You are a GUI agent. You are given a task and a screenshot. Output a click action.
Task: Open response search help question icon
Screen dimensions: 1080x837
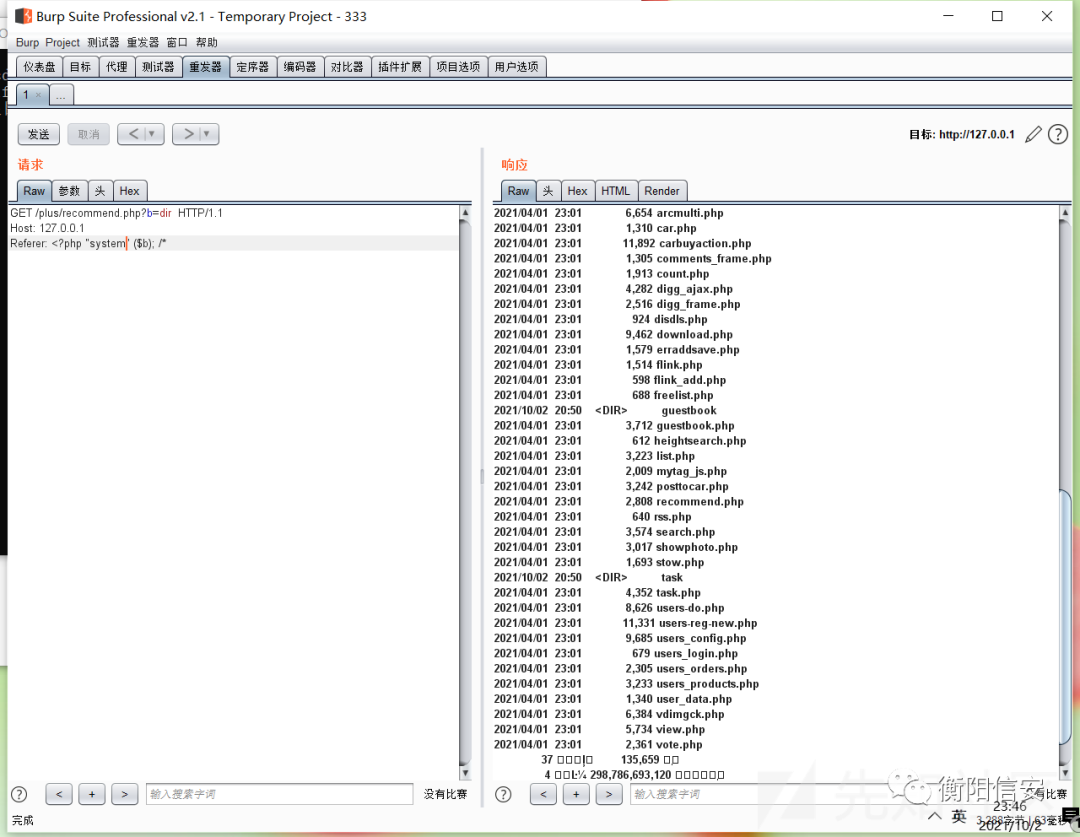click(x=503, y=794)
